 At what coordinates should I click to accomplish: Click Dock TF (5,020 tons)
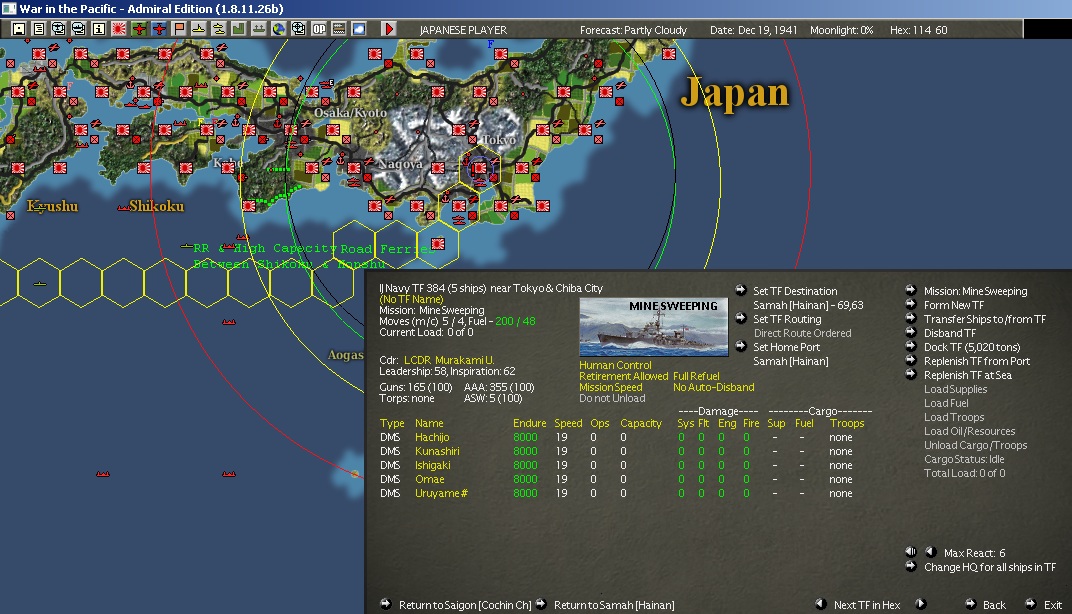coord(972,347)
